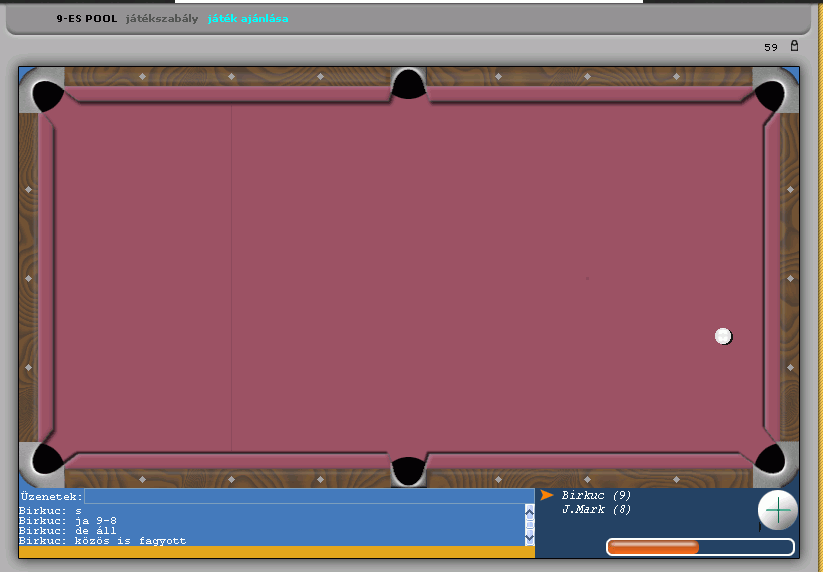Select player Birkuc (9) in the scoreboard
Viewport: 823px width, 572px height.
[596, 495]
